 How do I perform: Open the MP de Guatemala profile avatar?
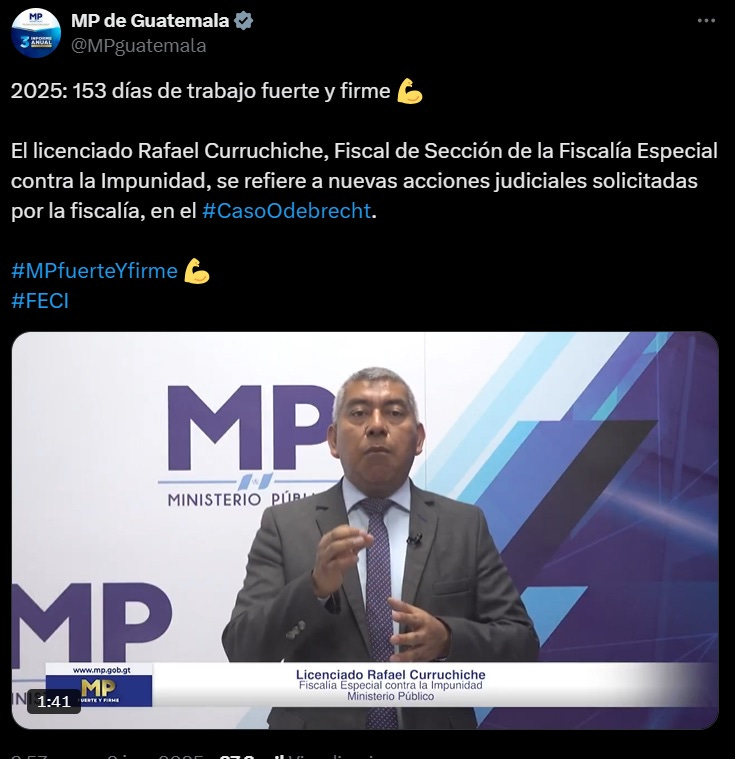click(36, 33)
